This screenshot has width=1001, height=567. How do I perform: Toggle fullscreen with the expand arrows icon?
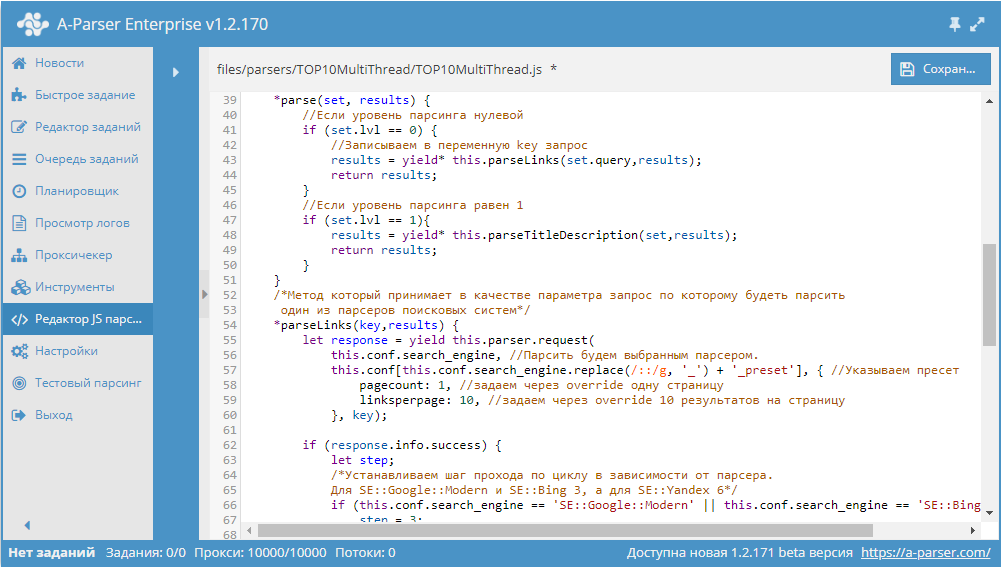[977, 24]
